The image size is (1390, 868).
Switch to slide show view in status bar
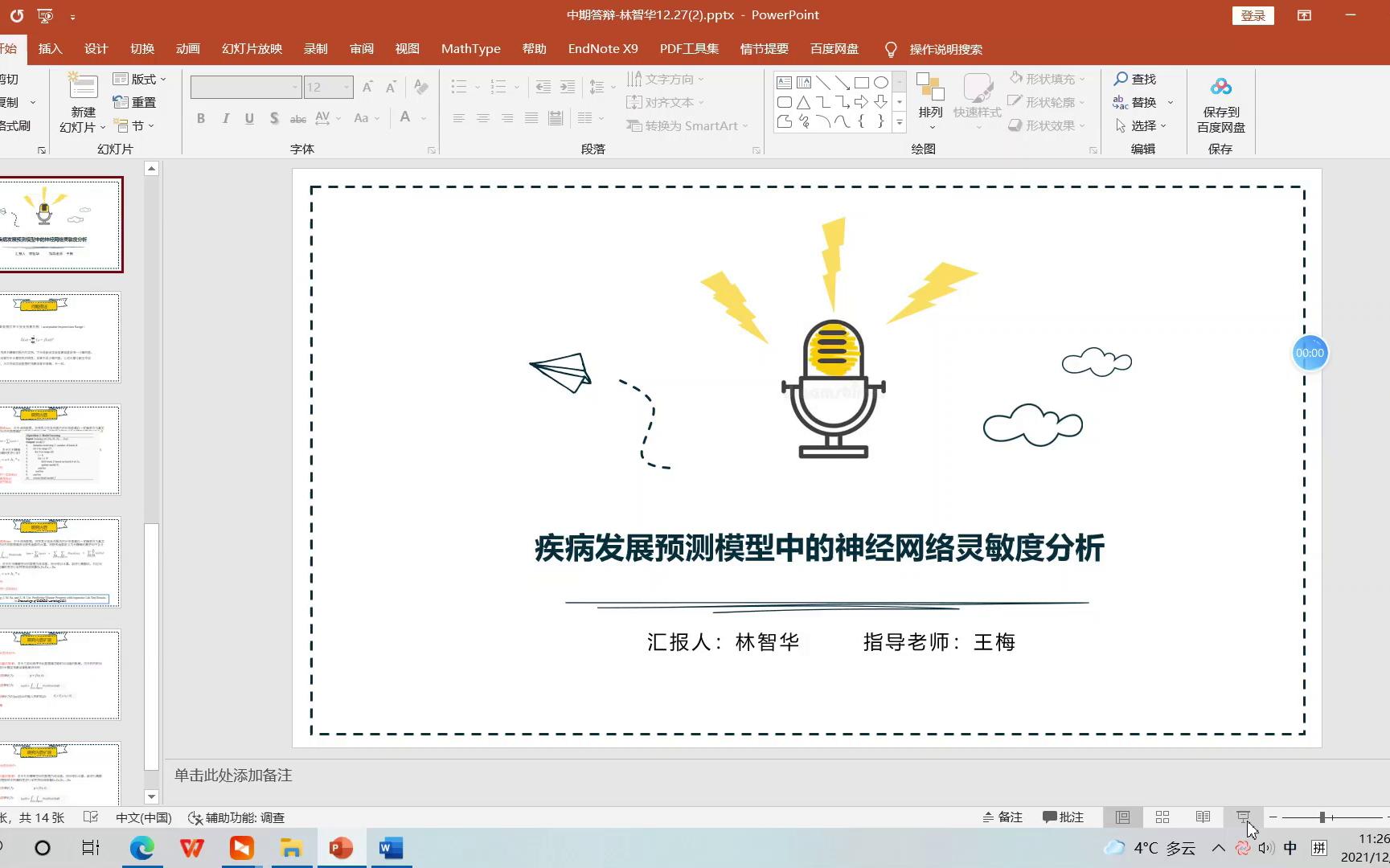point(1242,817)
